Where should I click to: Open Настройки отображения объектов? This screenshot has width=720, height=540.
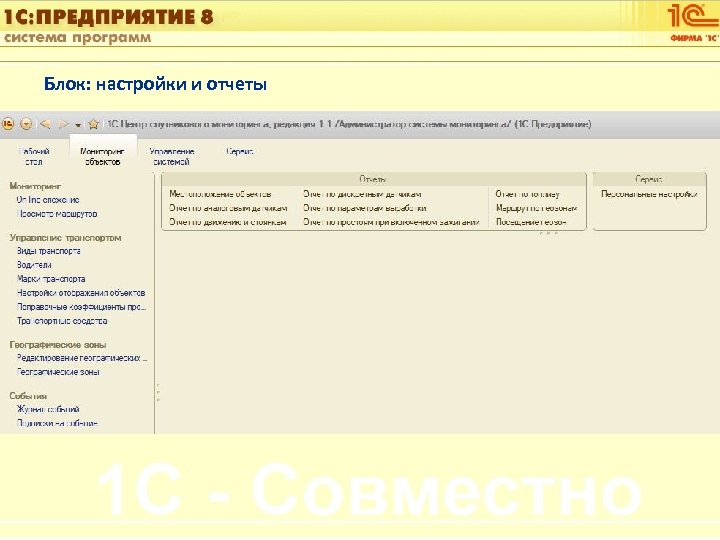click(x=81, y=293)
